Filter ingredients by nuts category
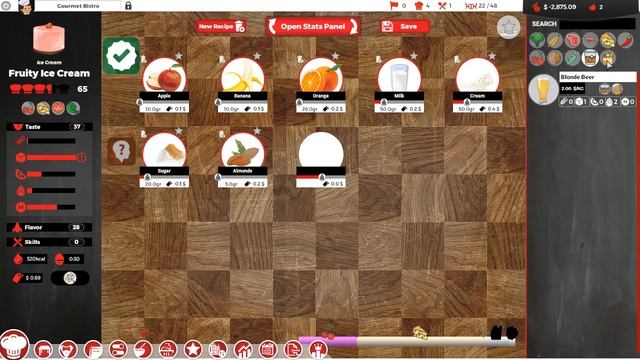Screen dimensions: 640x360 click(x=555, y=58)
